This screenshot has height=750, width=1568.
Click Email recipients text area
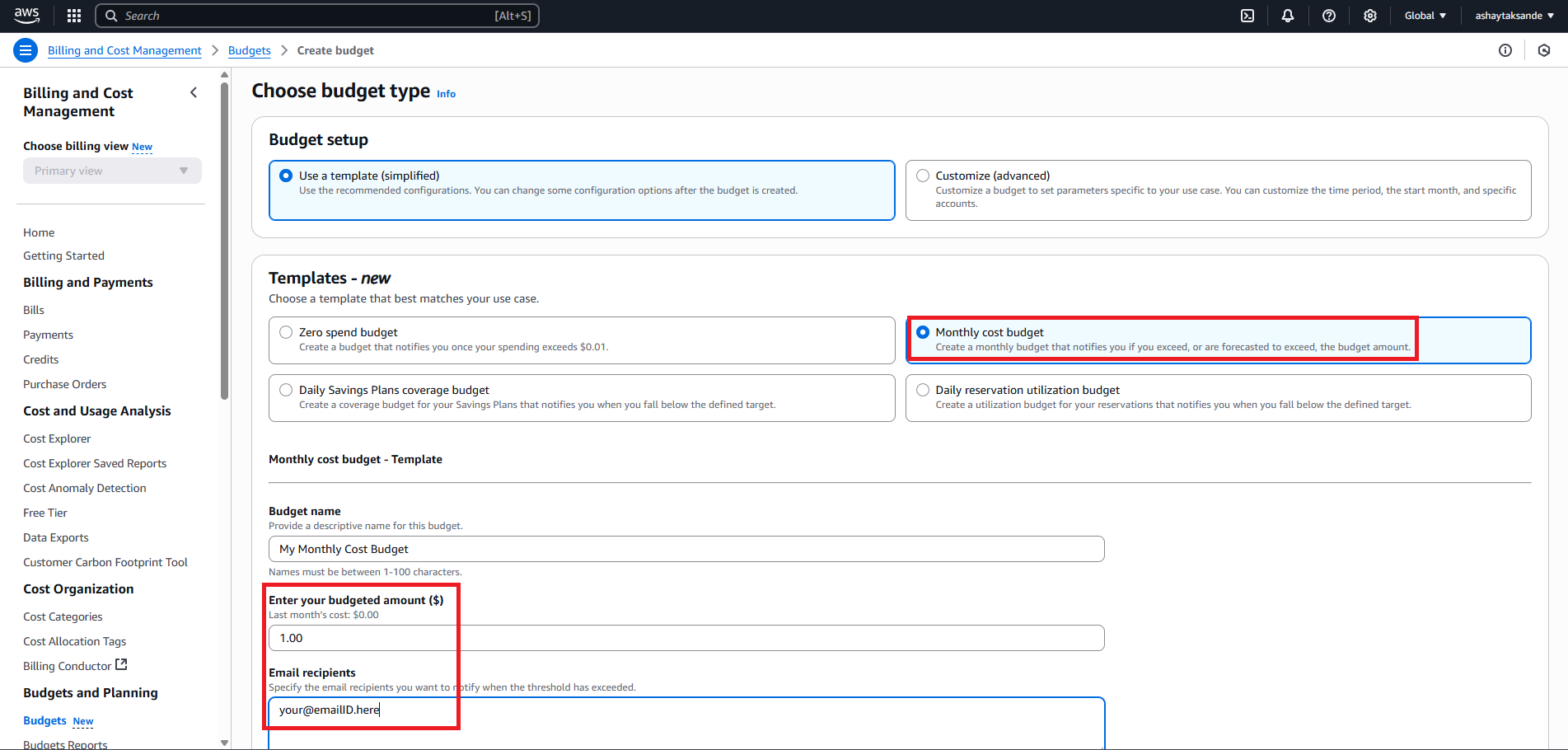(686, 724)
